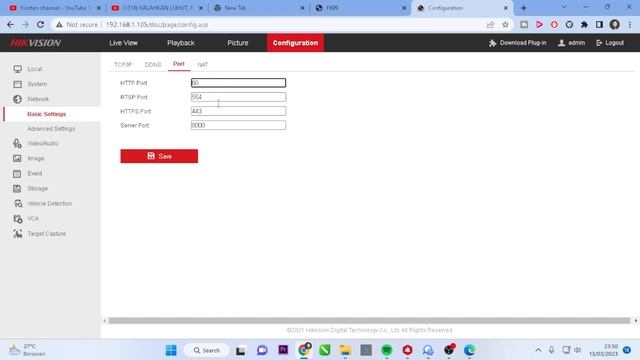Open File Explorer from the taskbar

[x=345, y=350]
